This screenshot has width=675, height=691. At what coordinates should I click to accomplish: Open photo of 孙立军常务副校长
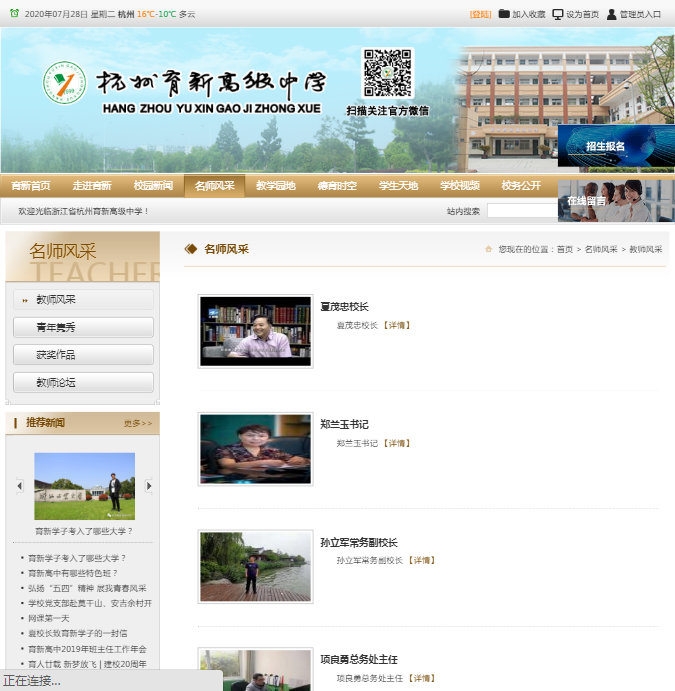256,566
